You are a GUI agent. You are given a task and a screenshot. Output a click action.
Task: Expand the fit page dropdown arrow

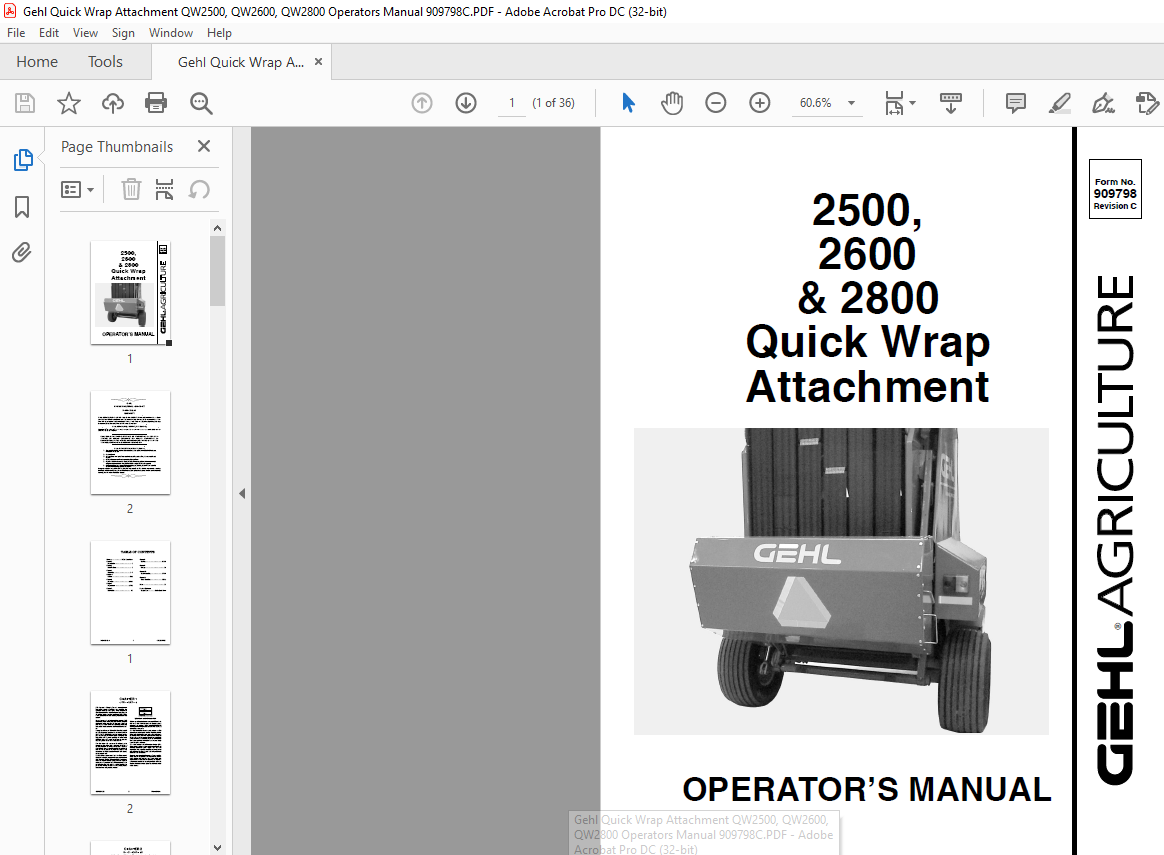pos(912,103)
